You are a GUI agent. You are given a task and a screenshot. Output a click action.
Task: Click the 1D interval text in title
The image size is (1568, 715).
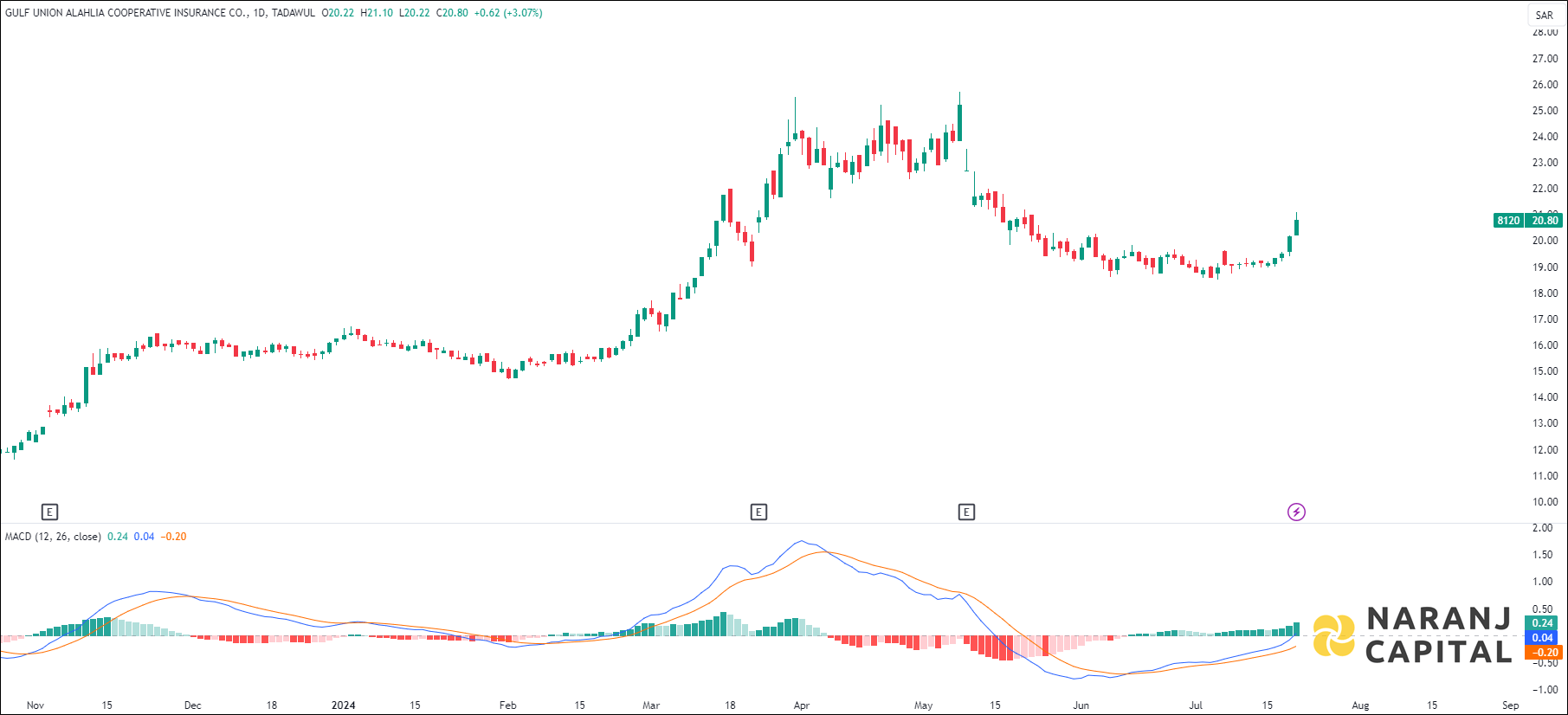[260, 13]
